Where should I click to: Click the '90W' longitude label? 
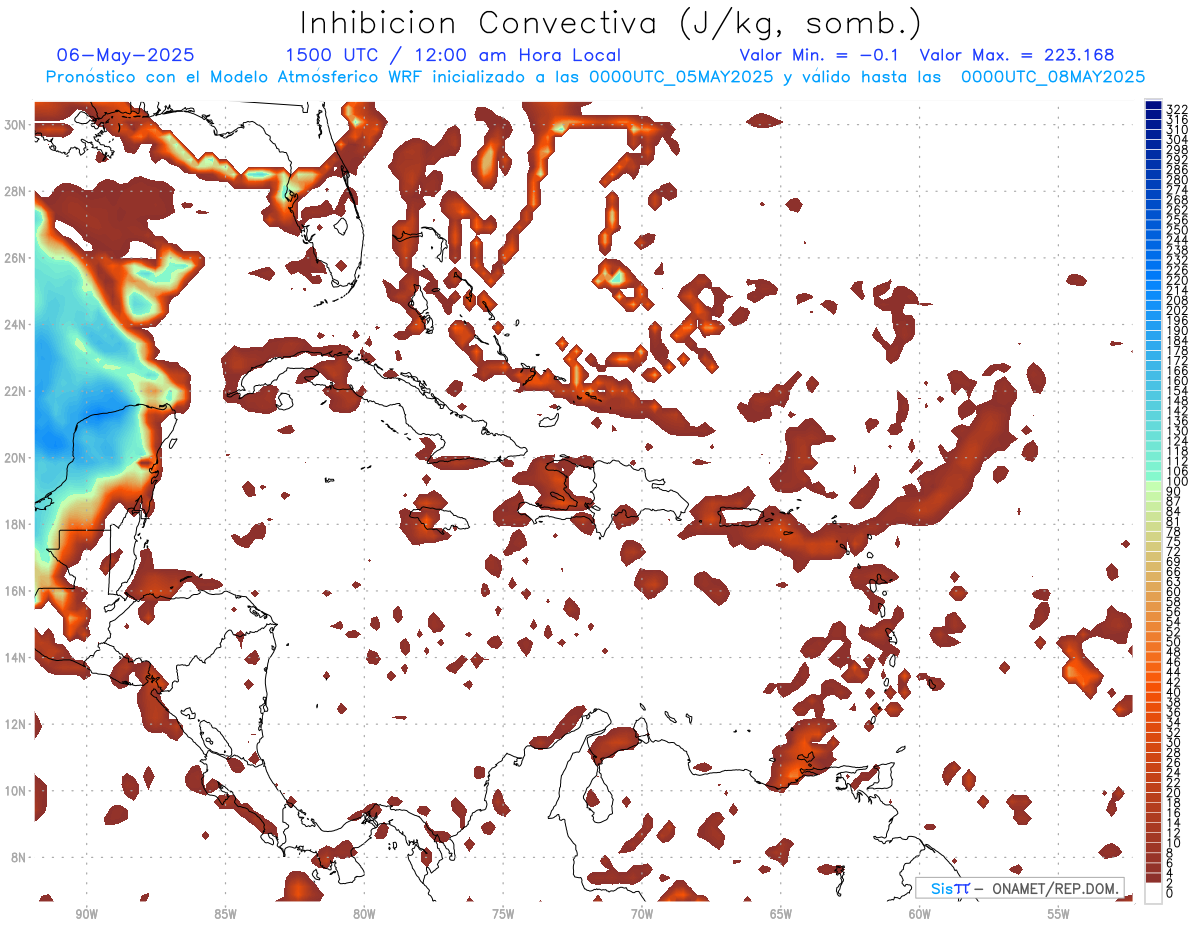pos(87,914)
